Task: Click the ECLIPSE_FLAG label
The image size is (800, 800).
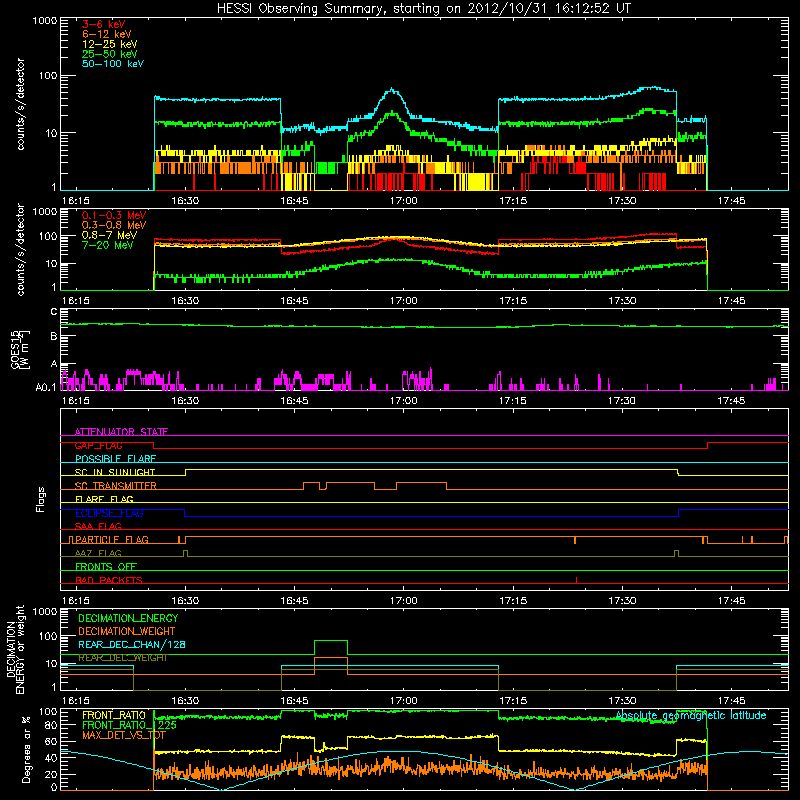Action: coord(109,513)
